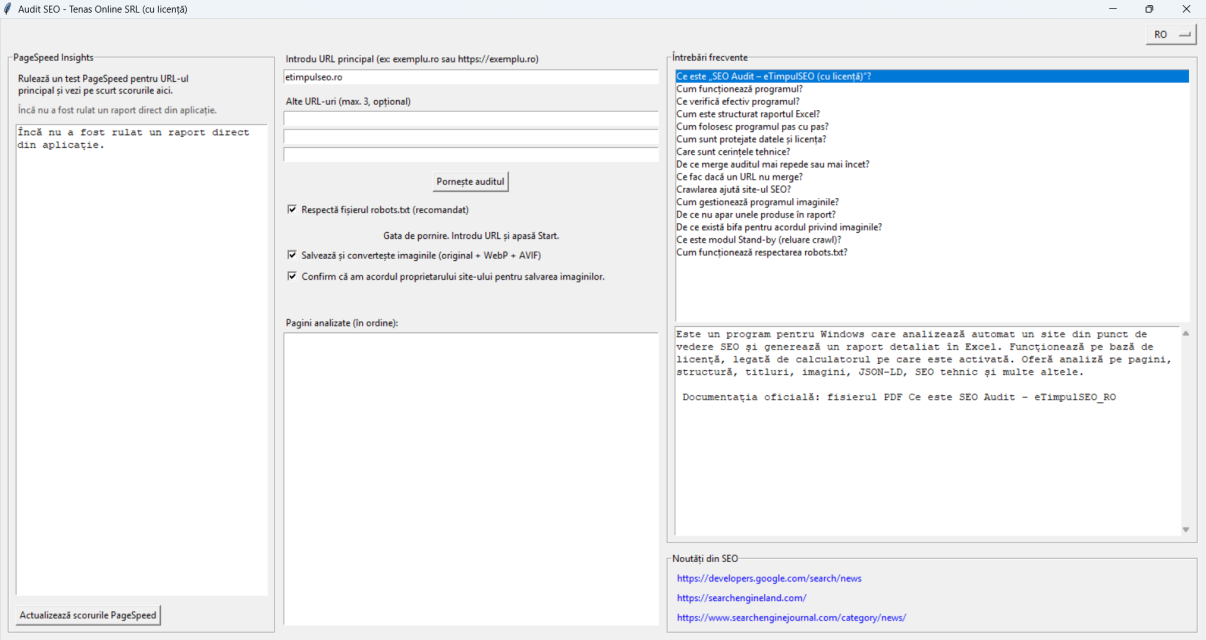
Task: Uncheck the image owner consent confirmation
Action: [x=293, y=276]
